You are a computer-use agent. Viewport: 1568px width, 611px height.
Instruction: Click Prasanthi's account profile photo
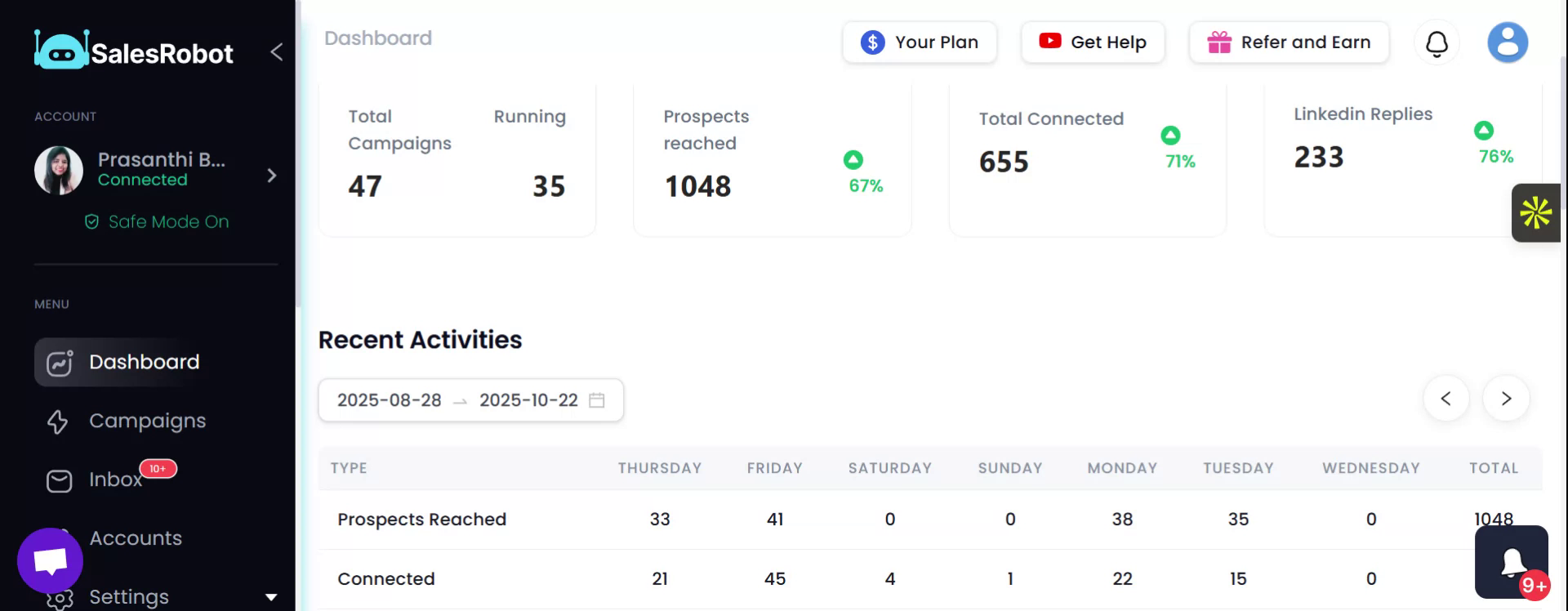(59, 170)
